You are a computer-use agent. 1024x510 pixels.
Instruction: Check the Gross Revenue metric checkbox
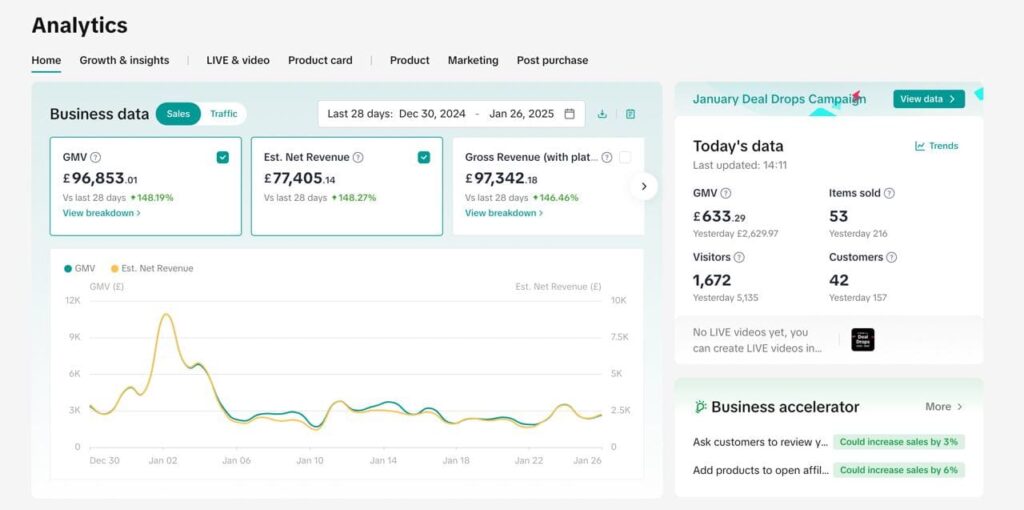[x=625, y=157]
